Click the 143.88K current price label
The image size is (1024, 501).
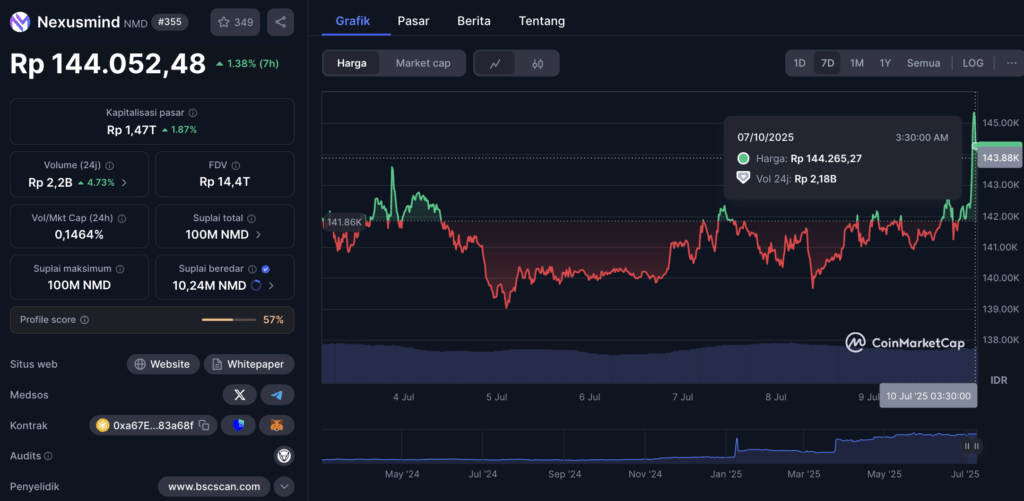(x=999, y=157)
